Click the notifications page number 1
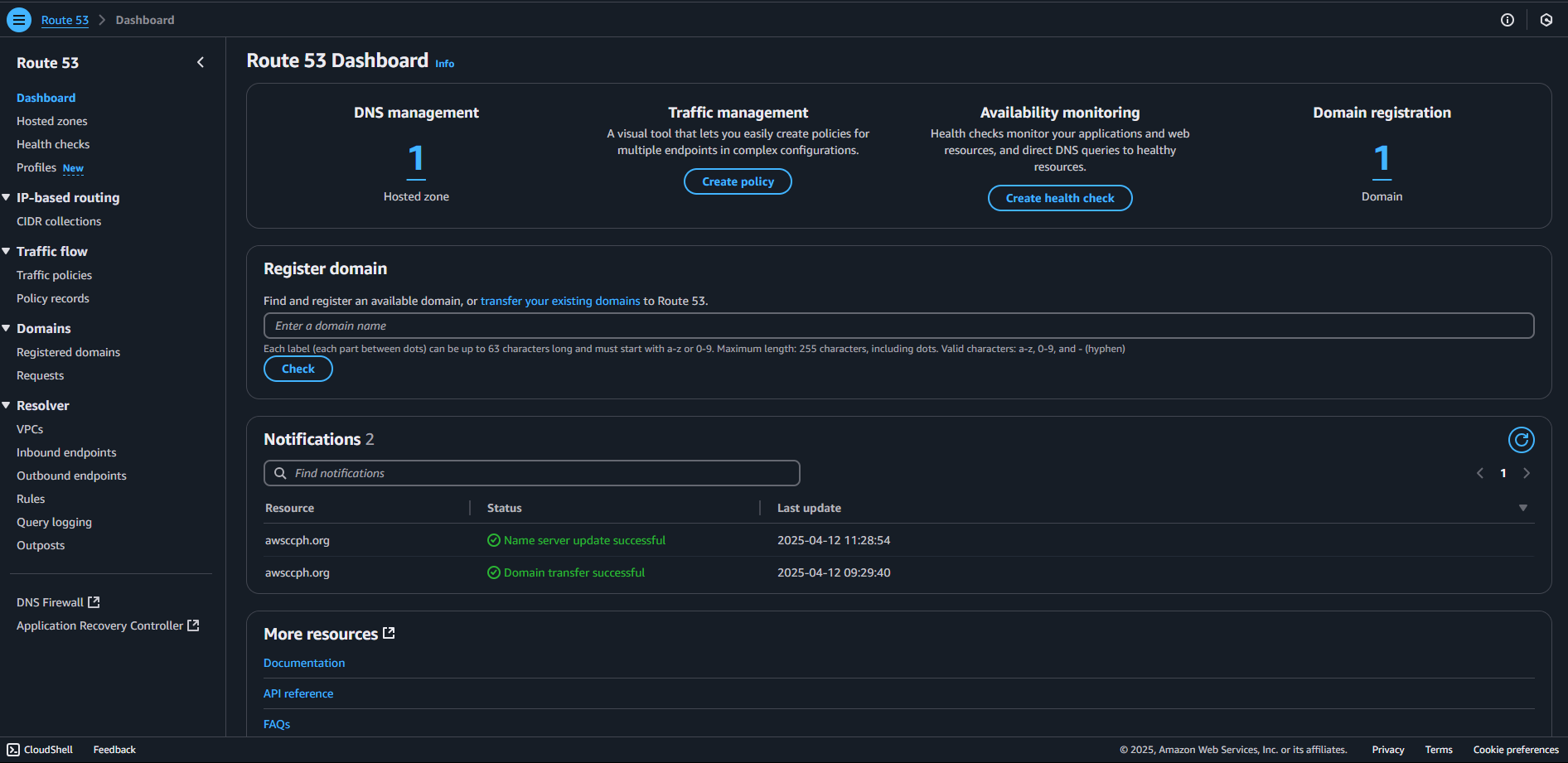This screenshot has width=1568, height=763. [x=1503, y=473]
